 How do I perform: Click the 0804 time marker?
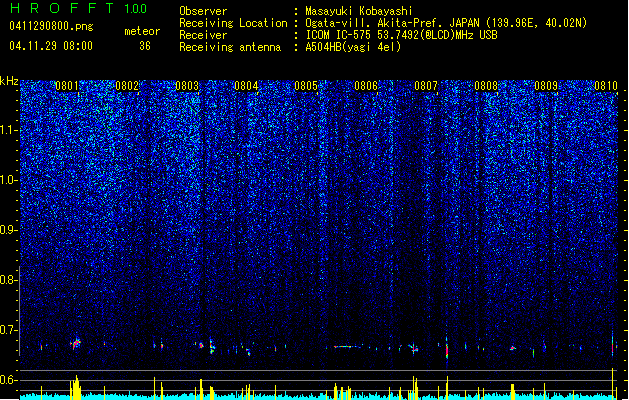246,86
